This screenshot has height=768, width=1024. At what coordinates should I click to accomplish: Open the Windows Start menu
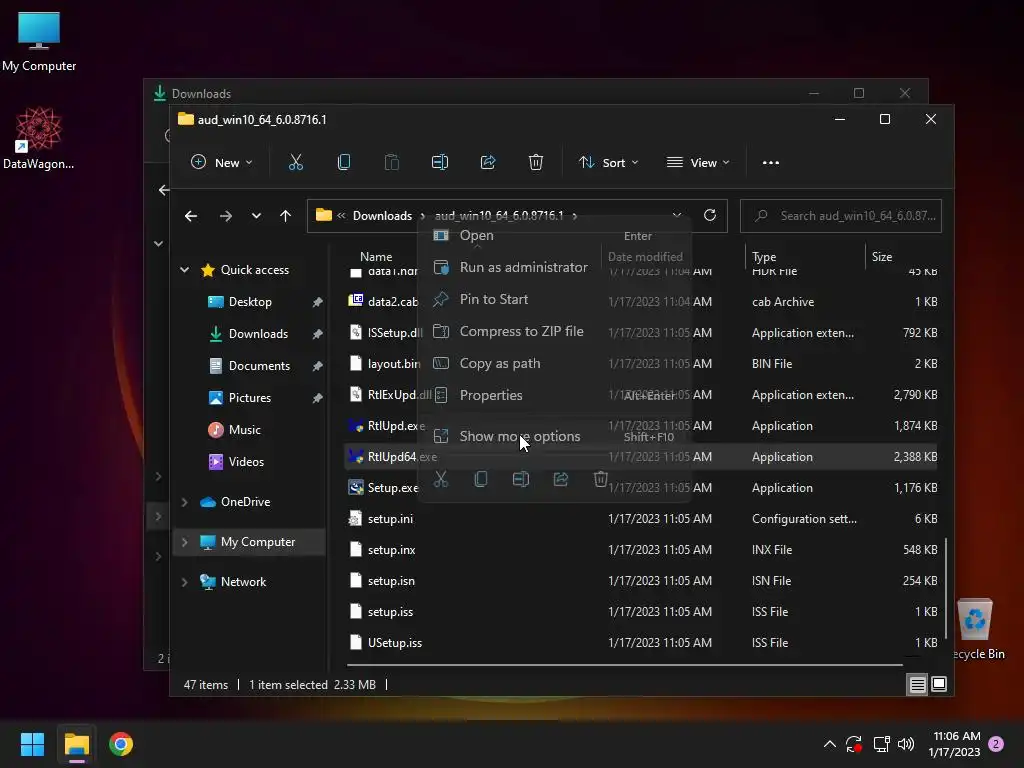tap(32, 744)
